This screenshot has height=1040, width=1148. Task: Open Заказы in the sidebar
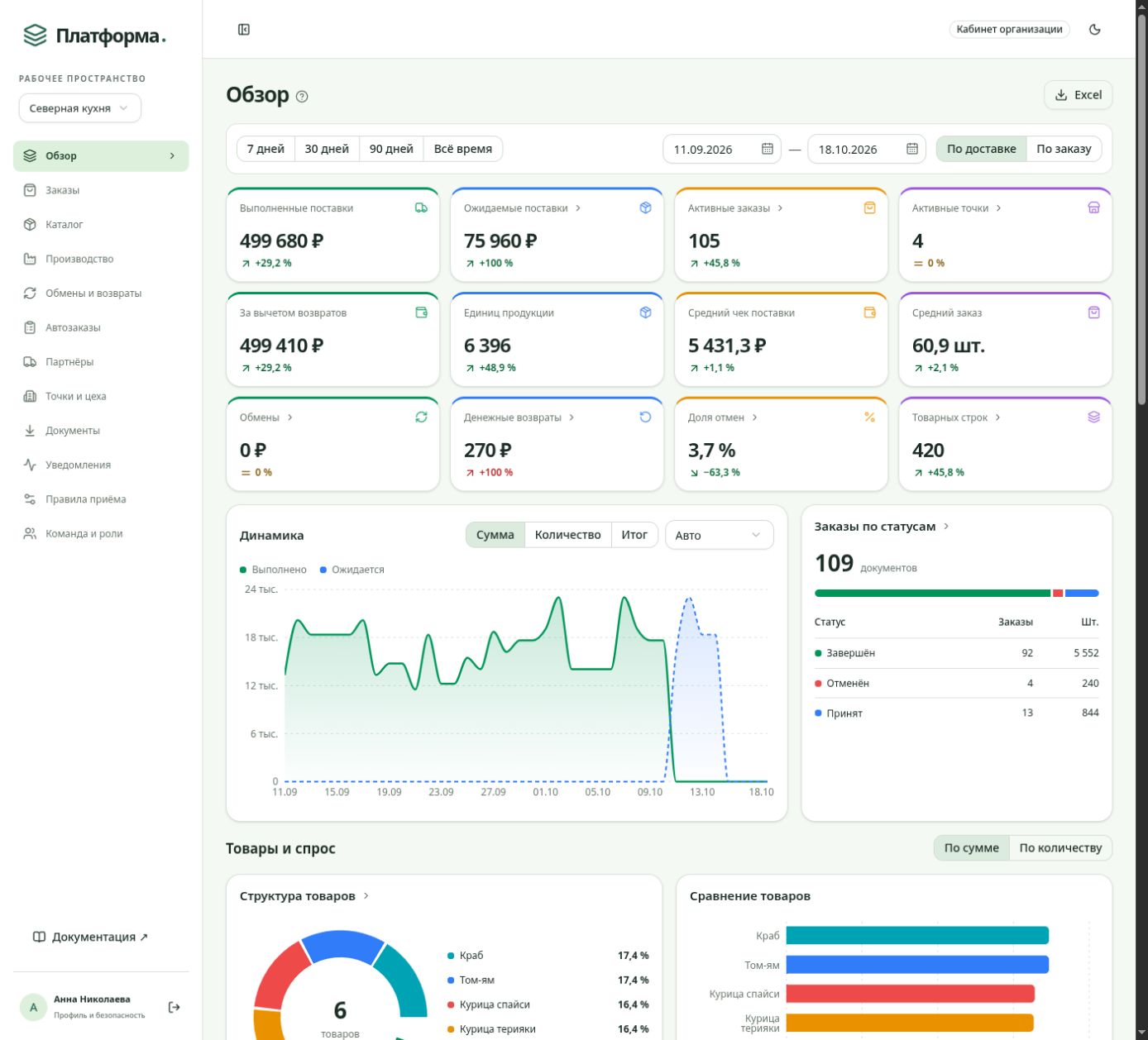(101, 190)
